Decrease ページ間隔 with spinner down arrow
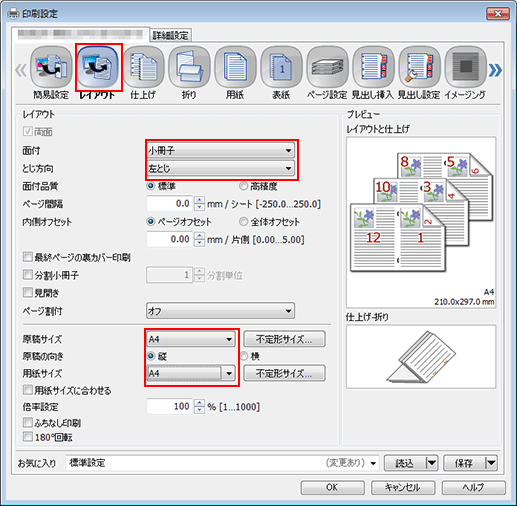Screen dimensions: 517x506 coord(199,207)
